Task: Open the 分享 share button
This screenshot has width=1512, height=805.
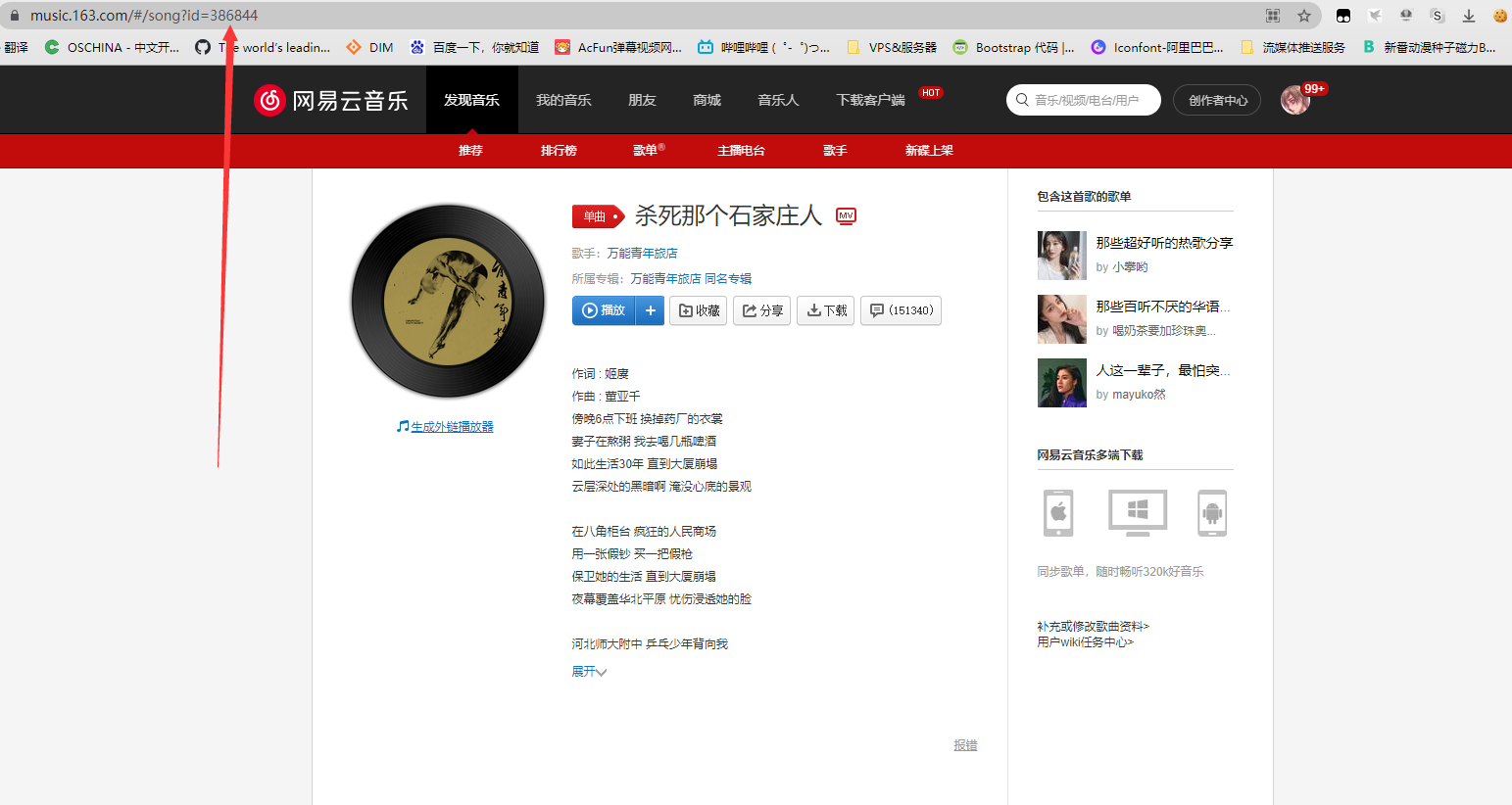Action: [x=761, y=310]
